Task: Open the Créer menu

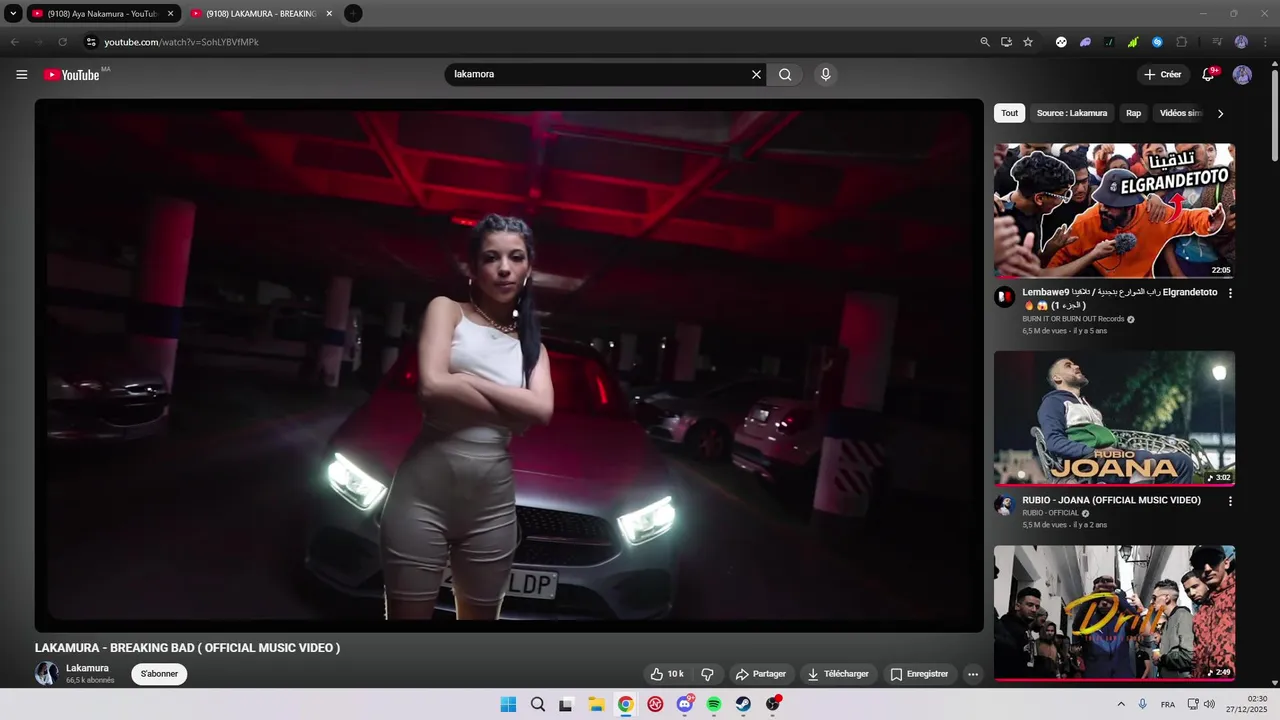Action: [x=1163, y=74]
